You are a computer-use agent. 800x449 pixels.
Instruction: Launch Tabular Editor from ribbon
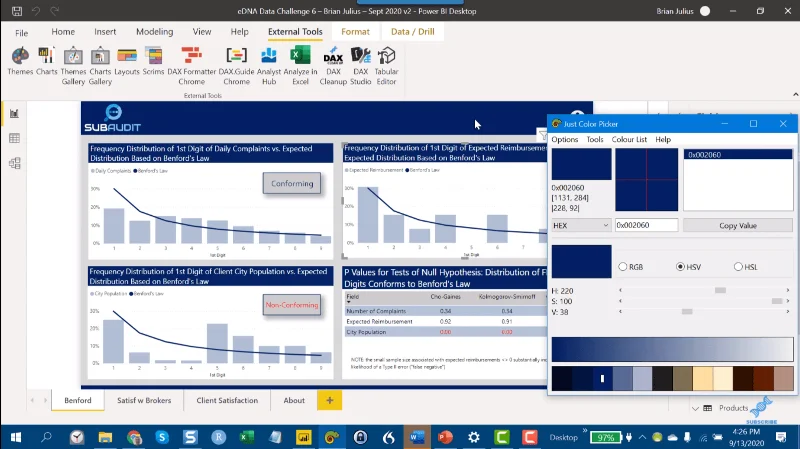click(x=386, y=66)
